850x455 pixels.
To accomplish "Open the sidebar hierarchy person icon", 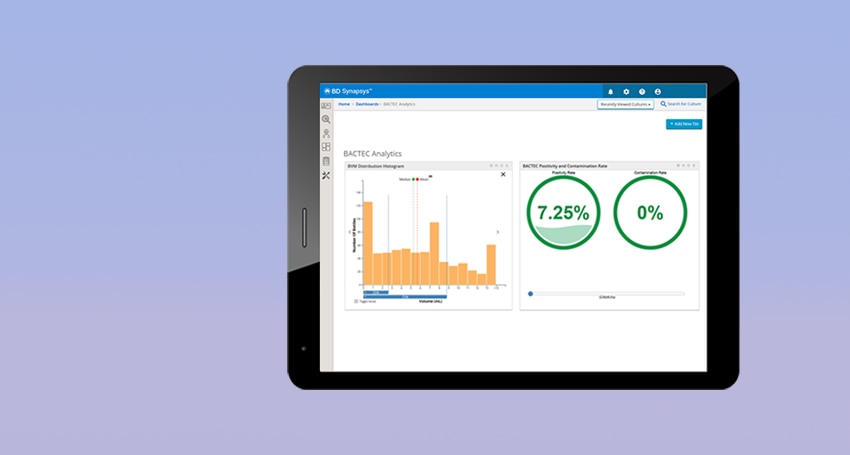I will 326,133.
